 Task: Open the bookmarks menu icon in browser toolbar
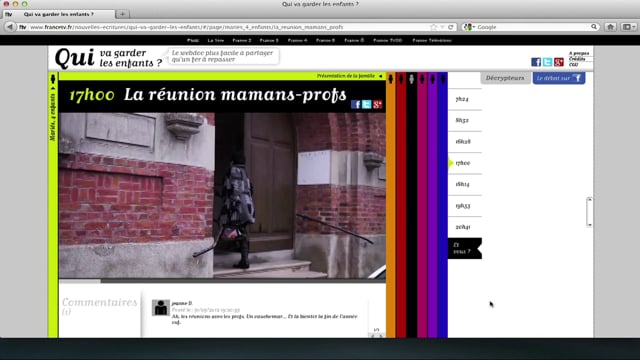pyautogui.click(x=629, y=27)
